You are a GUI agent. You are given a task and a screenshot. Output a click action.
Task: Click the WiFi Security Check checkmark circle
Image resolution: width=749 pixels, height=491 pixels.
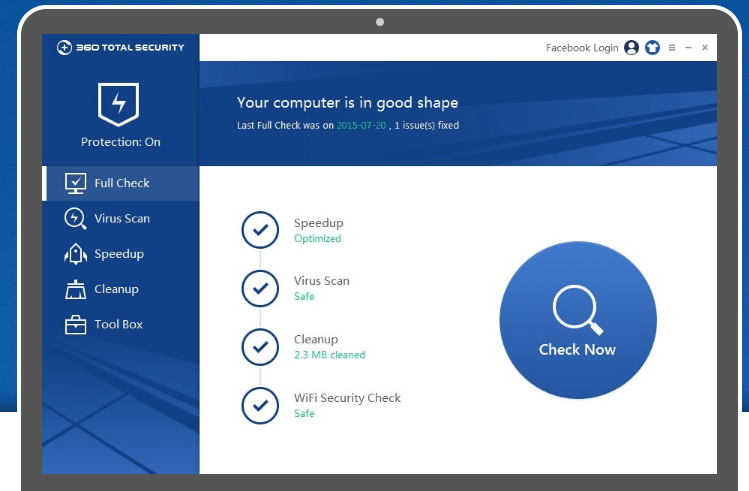click(x=260, y=406)
